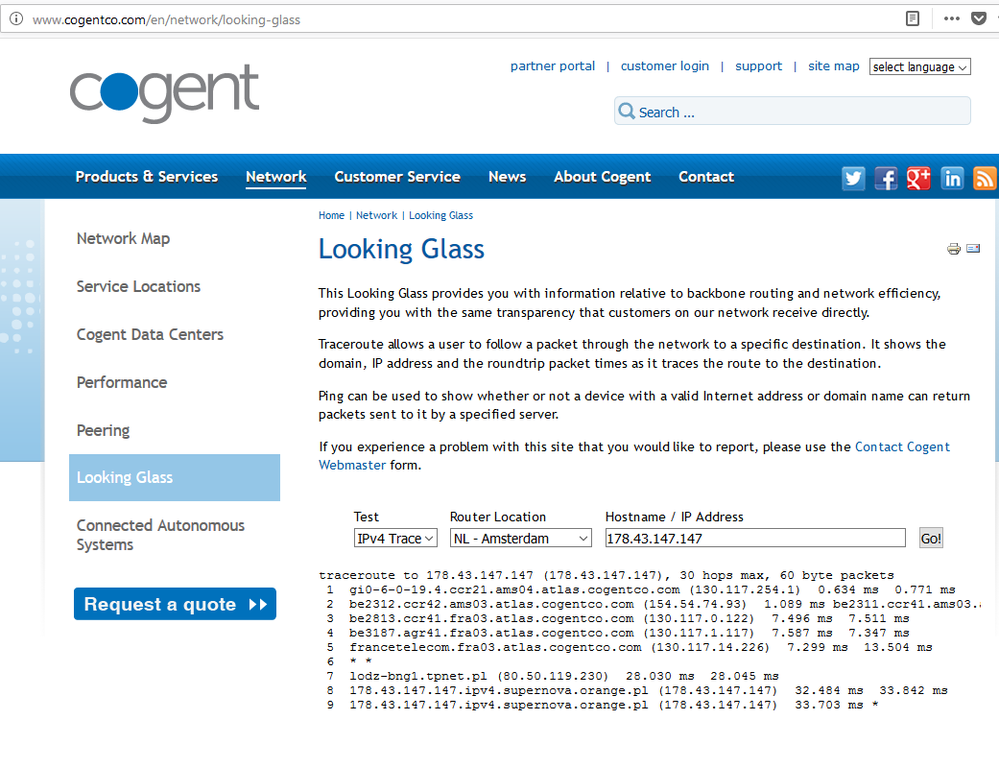Image resolution: width=999 pixels, height=773 pixels.
Task: Go to Service Locations page
Action: click(138, 287)
